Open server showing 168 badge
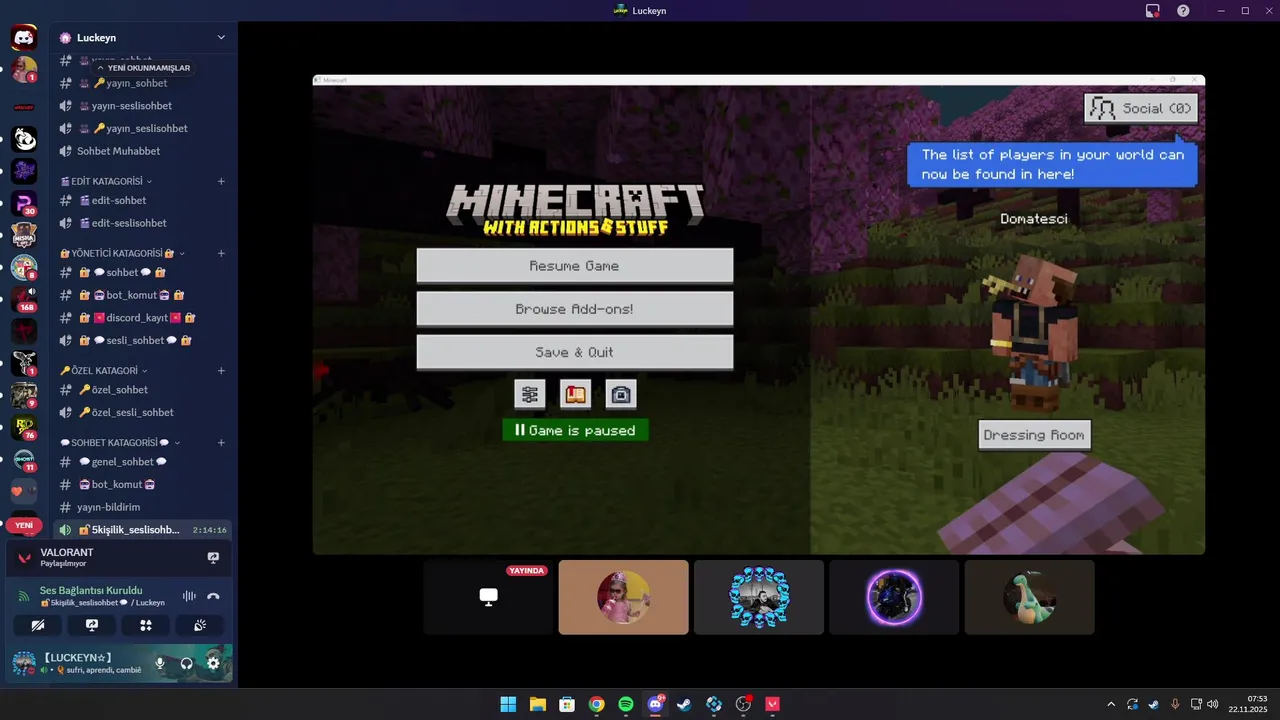This screenshot has width=1280, height=720. click(24, 298)
